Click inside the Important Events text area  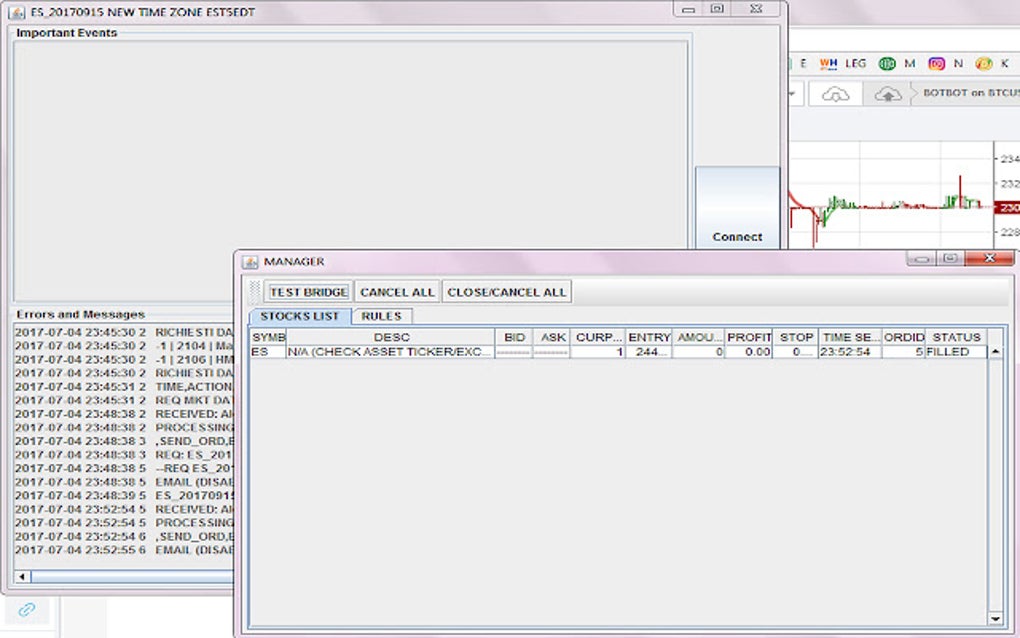[351, 170]
